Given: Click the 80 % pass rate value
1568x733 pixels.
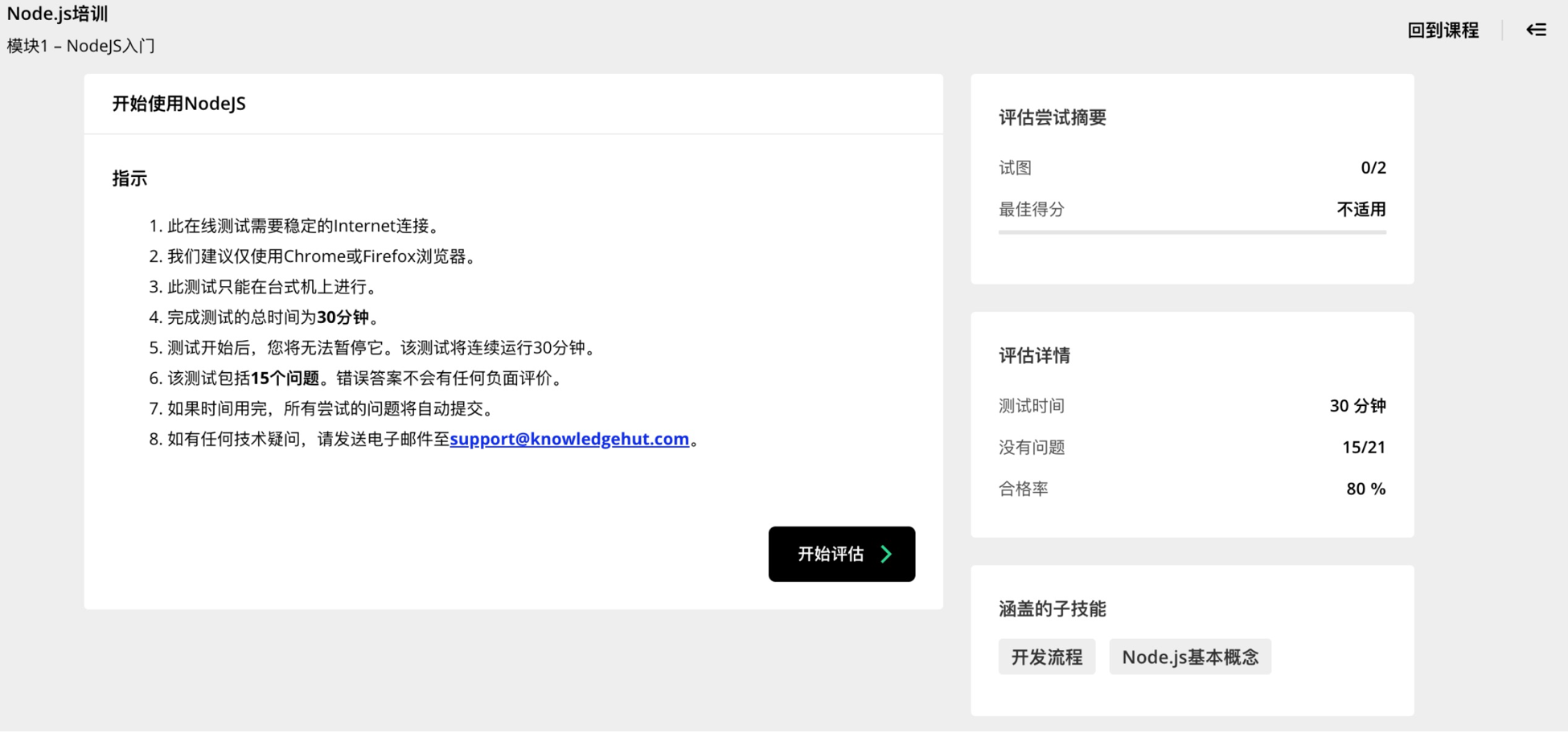Looking at the screenshot, I should pyautogui.click(x=1365, y=489).
